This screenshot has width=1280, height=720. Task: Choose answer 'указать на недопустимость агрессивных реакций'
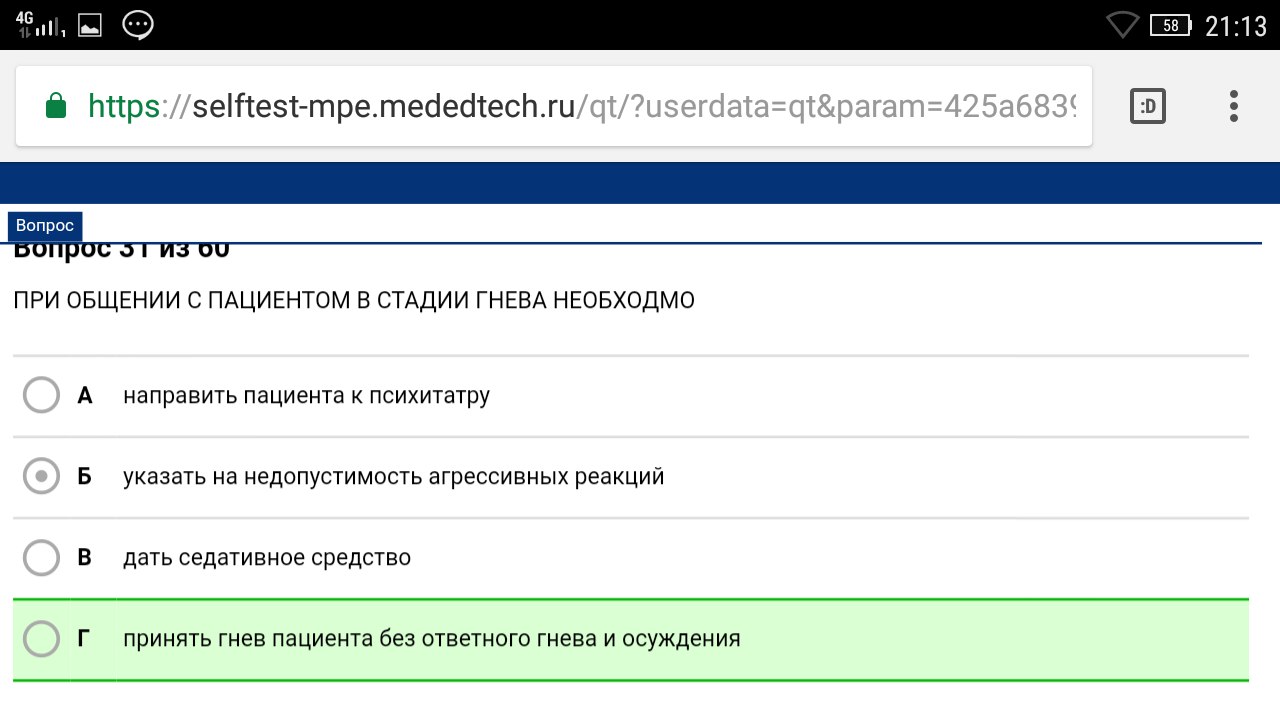point(393,477)
